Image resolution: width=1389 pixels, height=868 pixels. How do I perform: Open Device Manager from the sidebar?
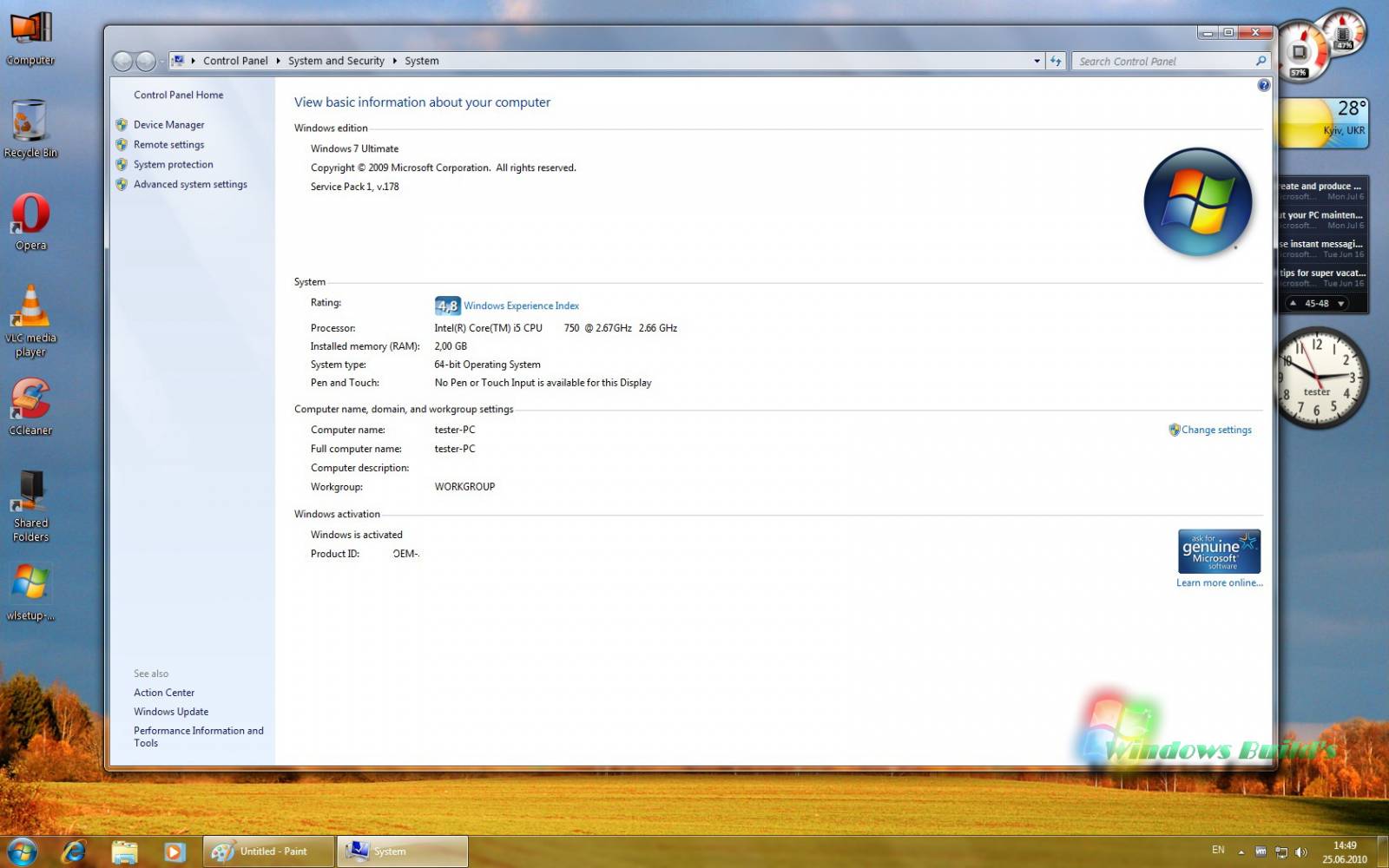[x=168, y=125]
